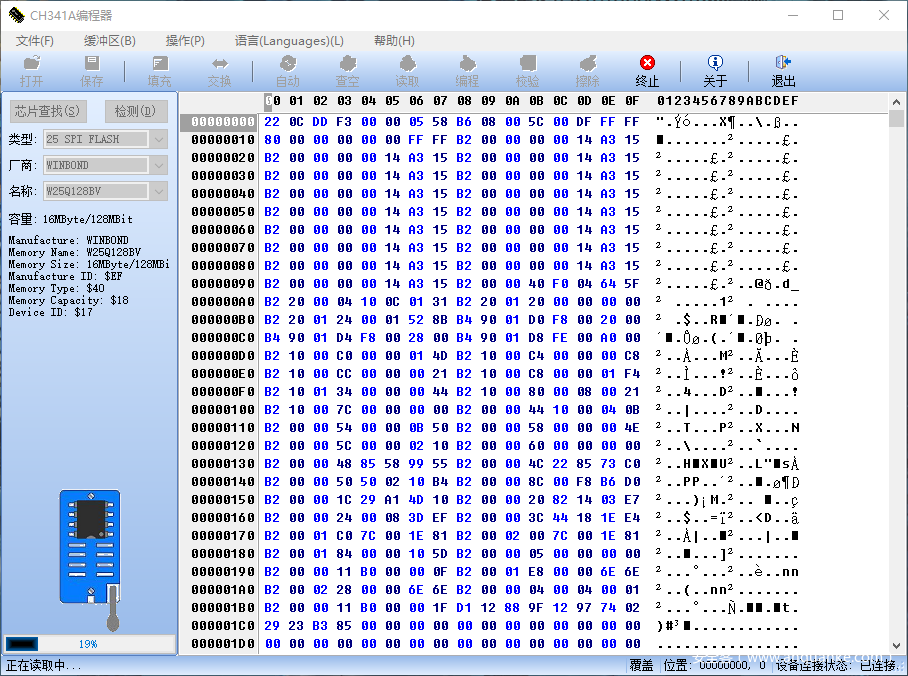Click the 读取 (Read) chip icon
This screenshot has width=908, height=676.
pos(407,64)
